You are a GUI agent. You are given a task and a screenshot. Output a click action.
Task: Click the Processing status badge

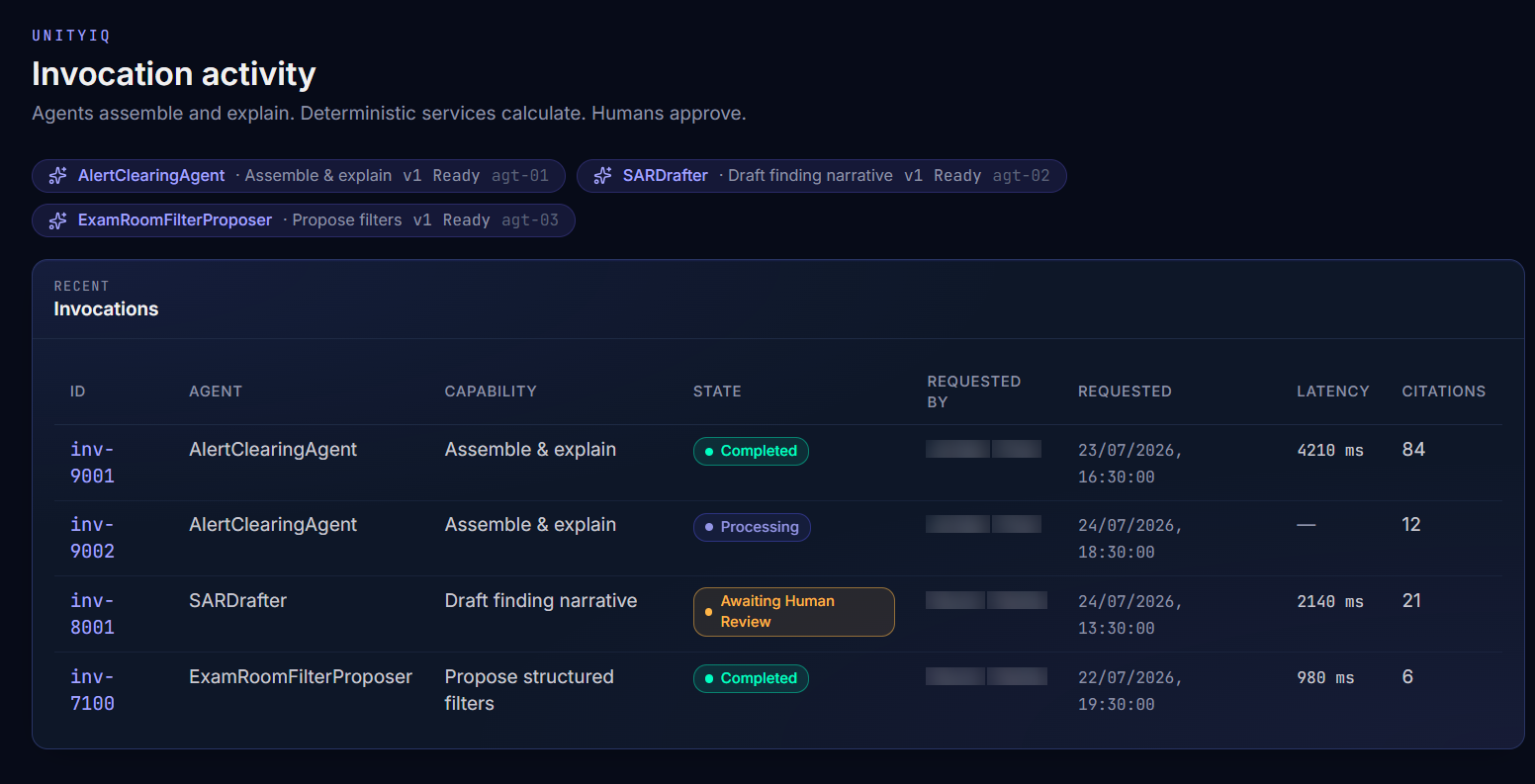pos(752,527)
